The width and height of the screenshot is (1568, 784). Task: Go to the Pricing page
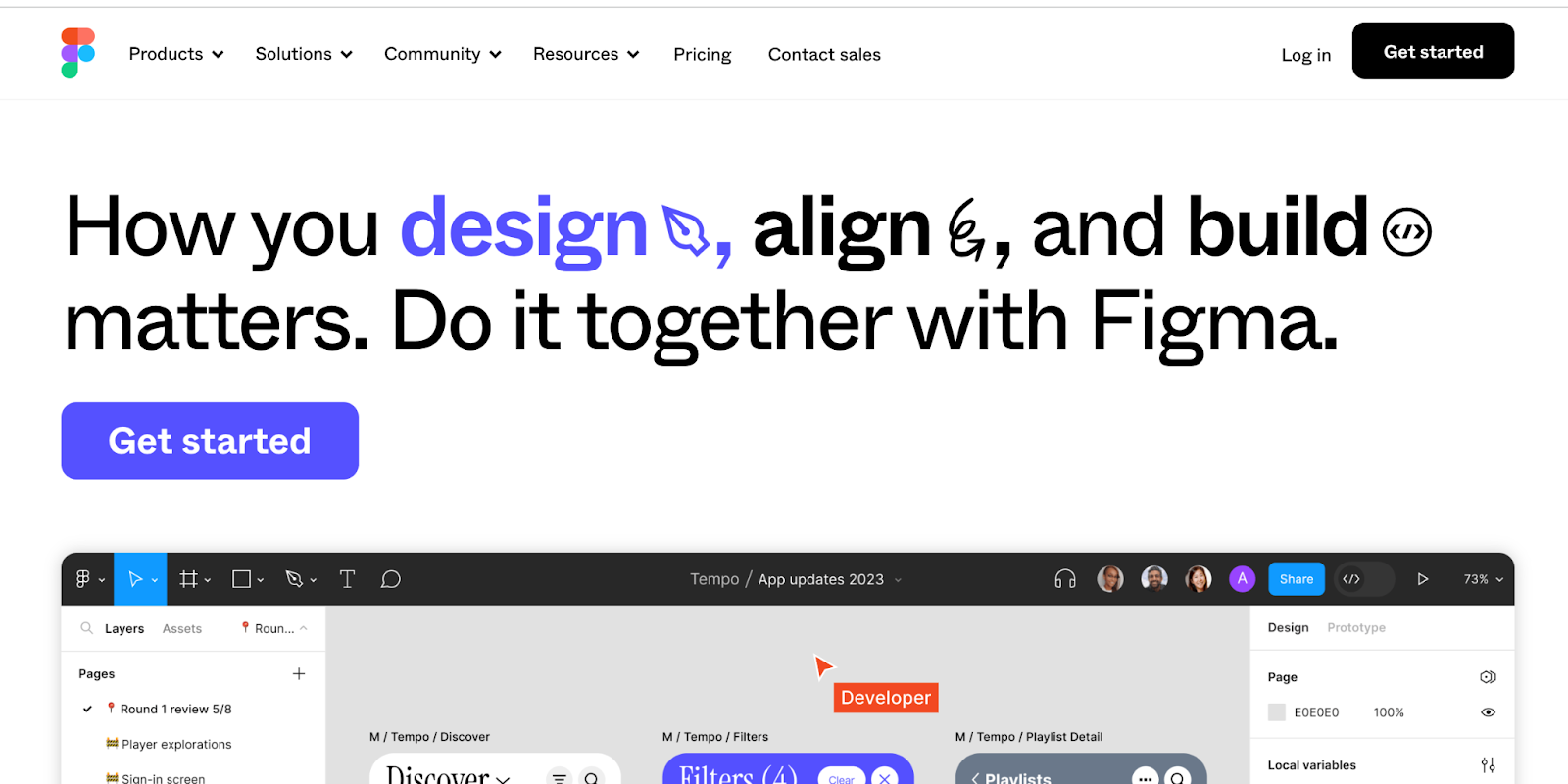pyautogui.click(x=703, y=54)
